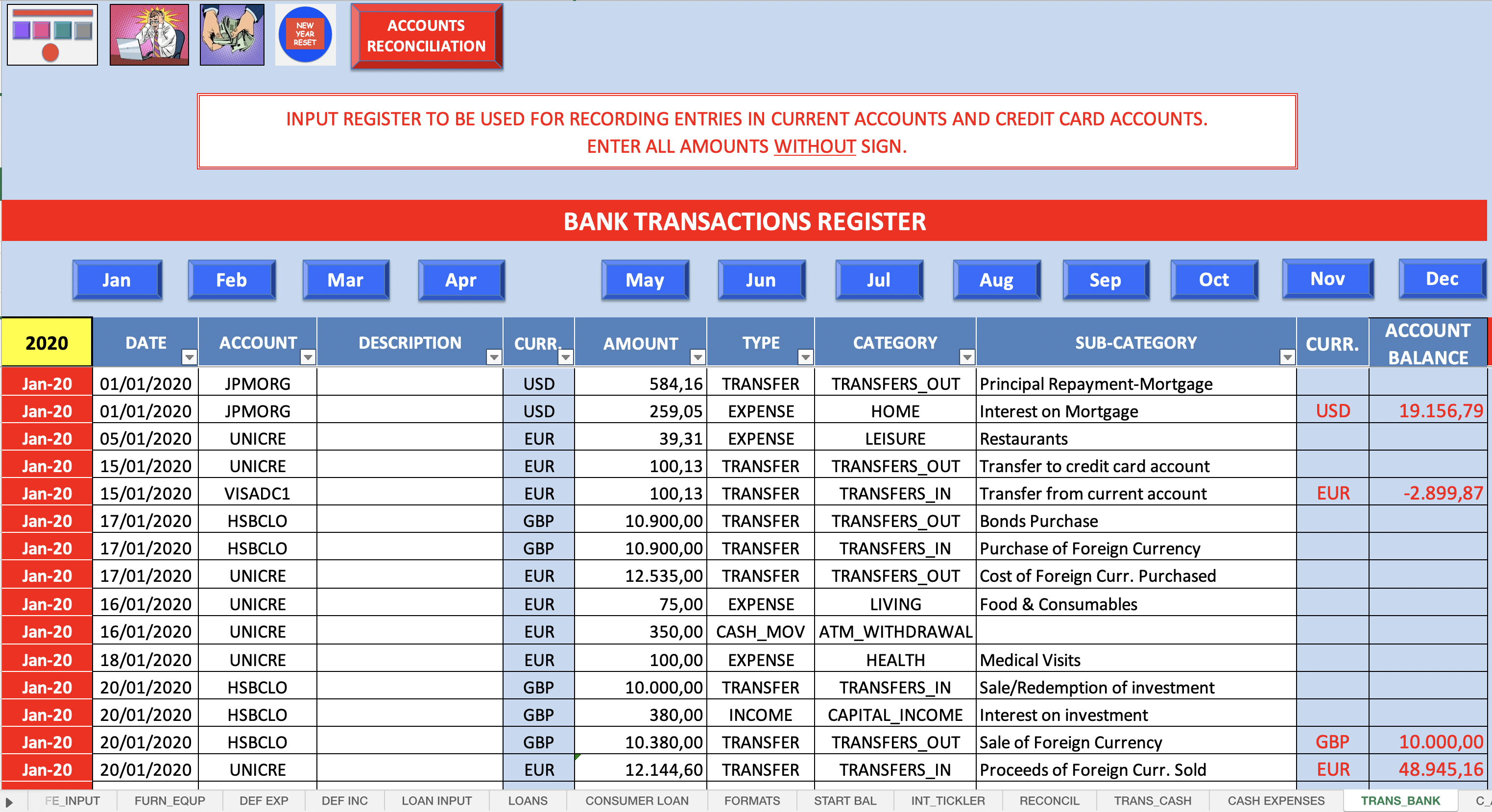Open Accounts Reconciliation
Screen dimensions: 1492x812
427,36
